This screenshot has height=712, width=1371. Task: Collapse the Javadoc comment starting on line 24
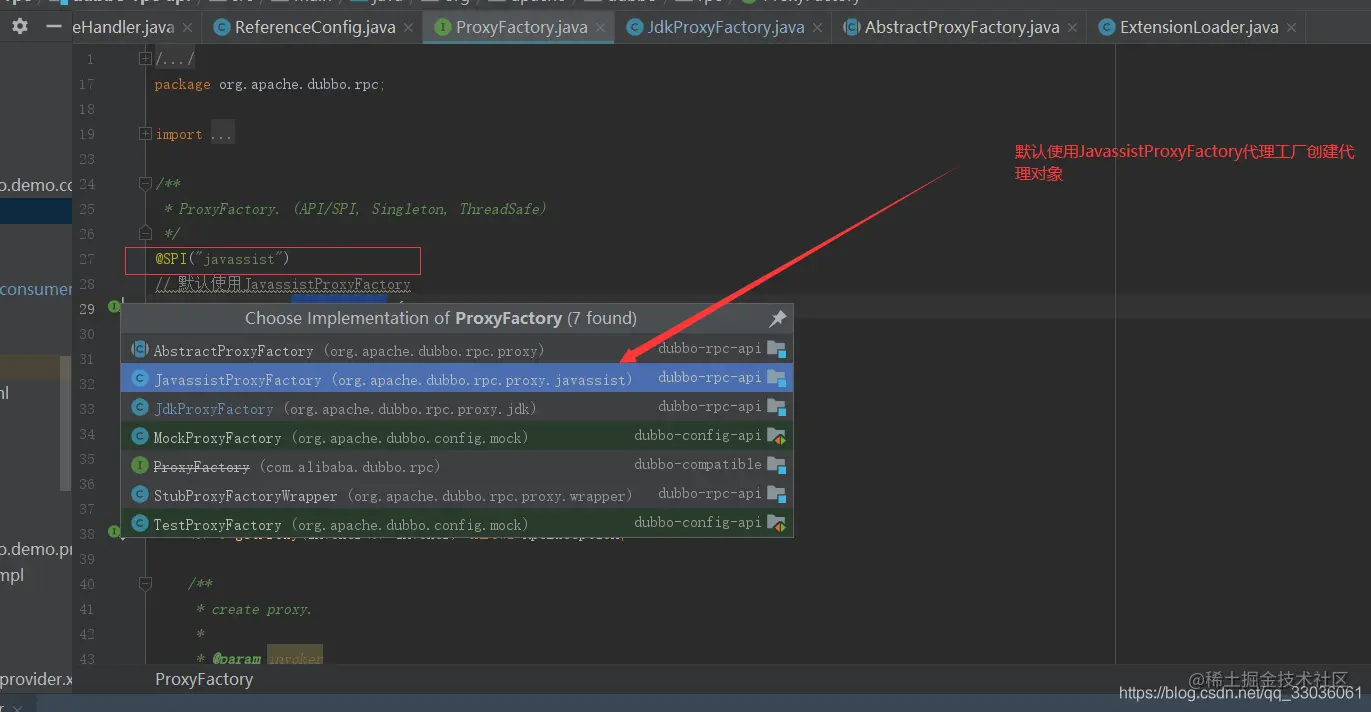pyautogui.click(x=146, y=184)
